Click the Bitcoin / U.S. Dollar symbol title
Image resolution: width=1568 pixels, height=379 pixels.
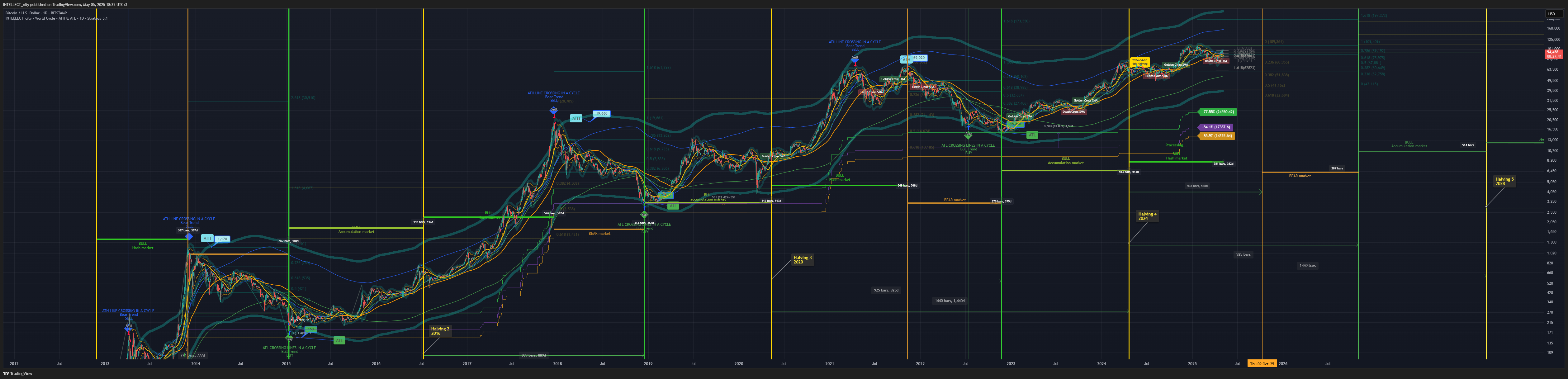pos(36,13)
